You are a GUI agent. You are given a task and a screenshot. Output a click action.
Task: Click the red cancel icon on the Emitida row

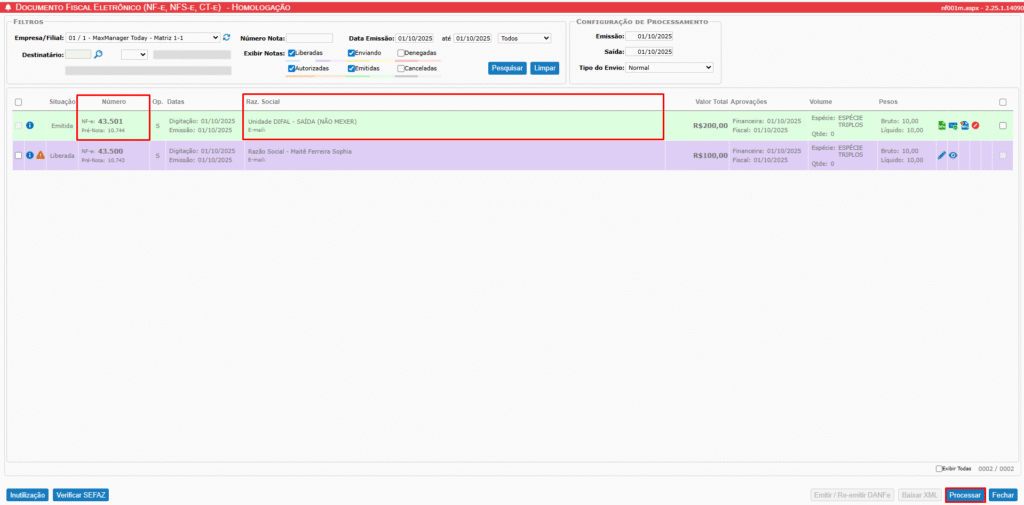[x=975, y=125]
